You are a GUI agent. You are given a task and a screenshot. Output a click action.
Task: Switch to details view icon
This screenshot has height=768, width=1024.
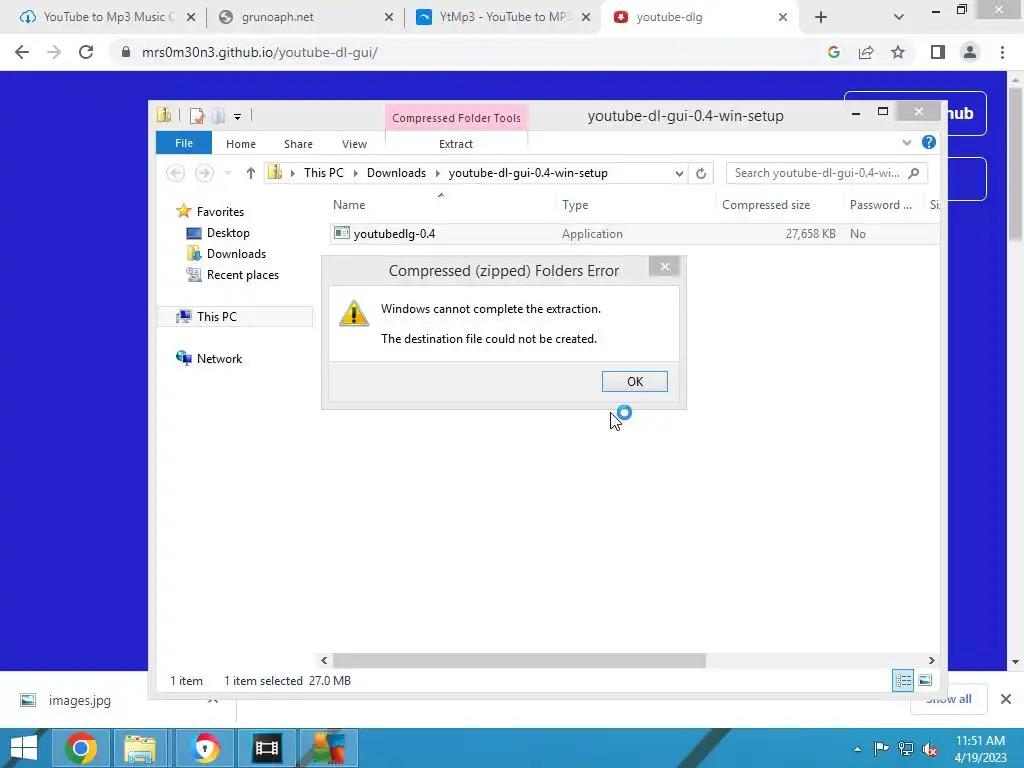(903, 680)
